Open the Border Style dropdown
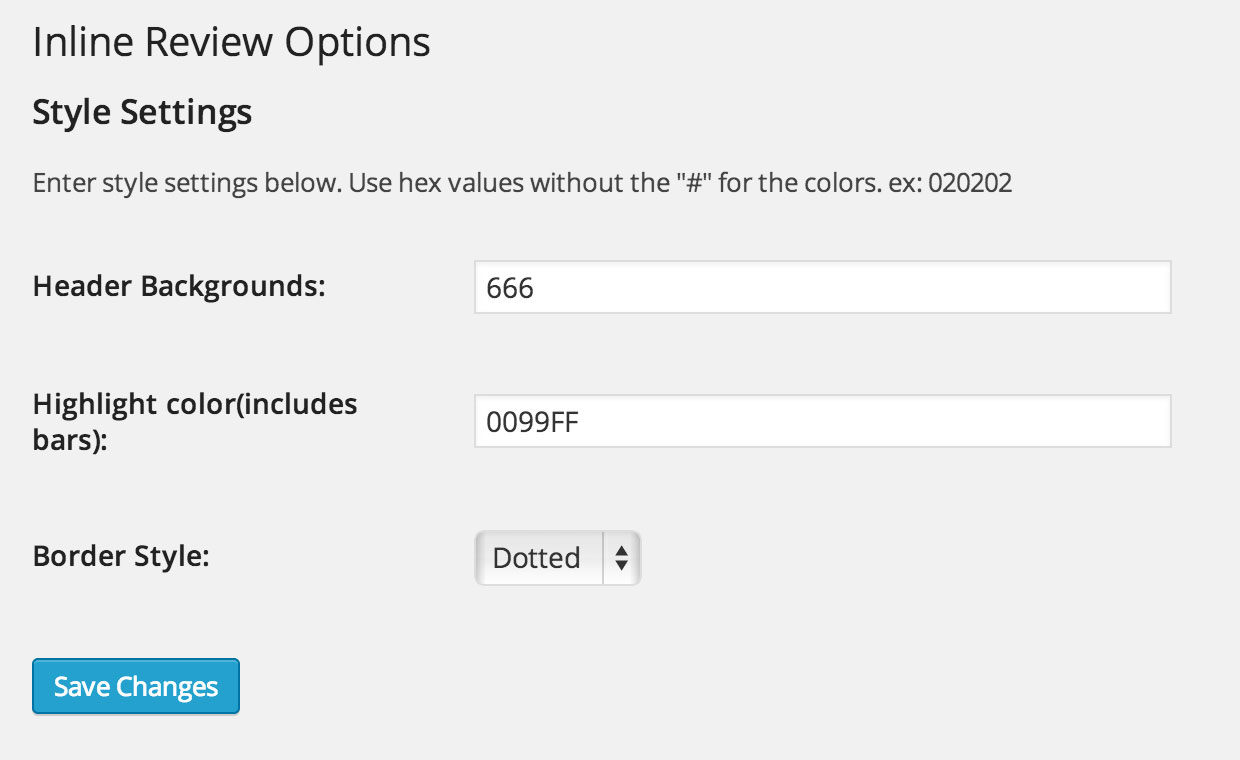This screenshot has height=760, width=1240. click(557, 557)
